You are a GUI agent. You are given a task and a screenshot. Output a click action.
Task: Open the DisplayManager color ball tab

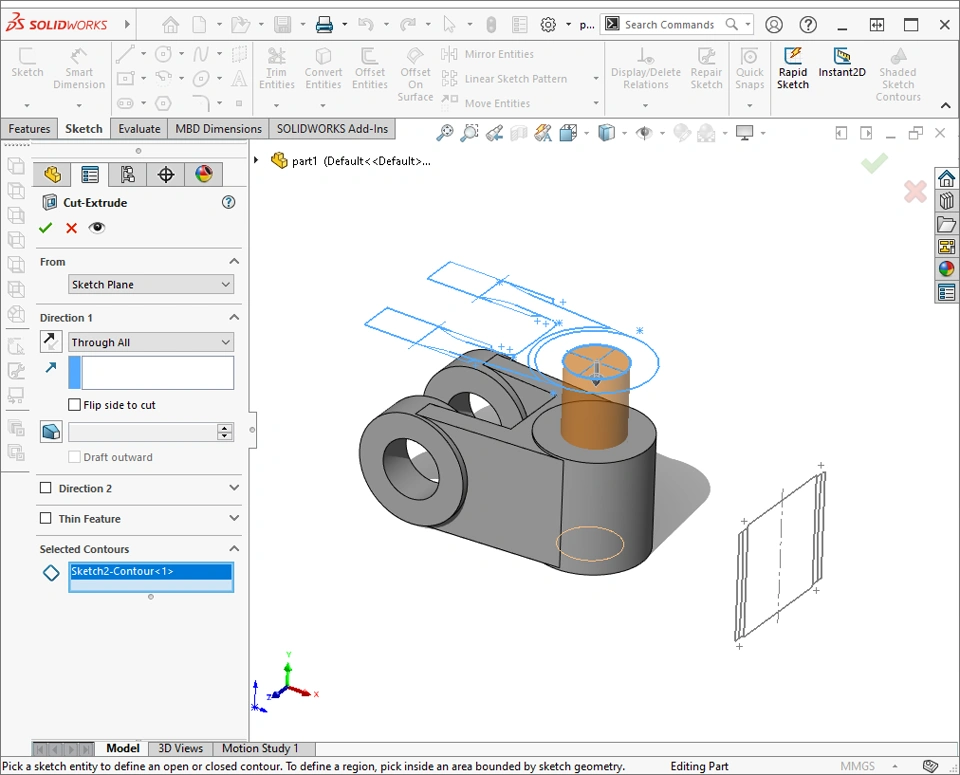coord(204,175)
